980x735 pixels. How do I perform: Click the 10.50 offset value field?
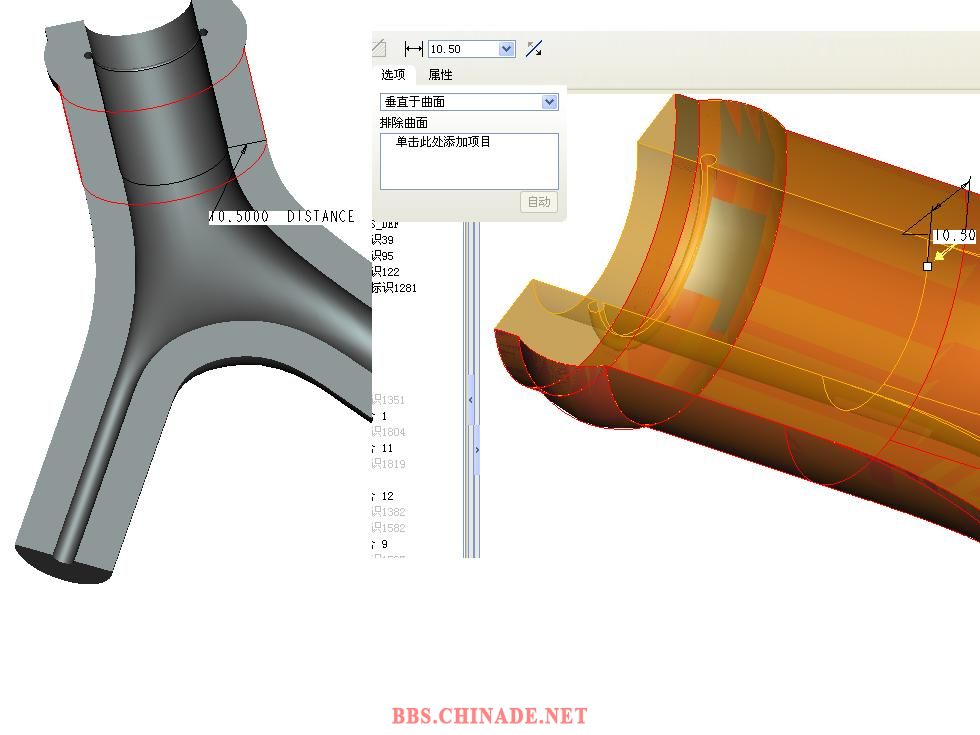point(462,49)
